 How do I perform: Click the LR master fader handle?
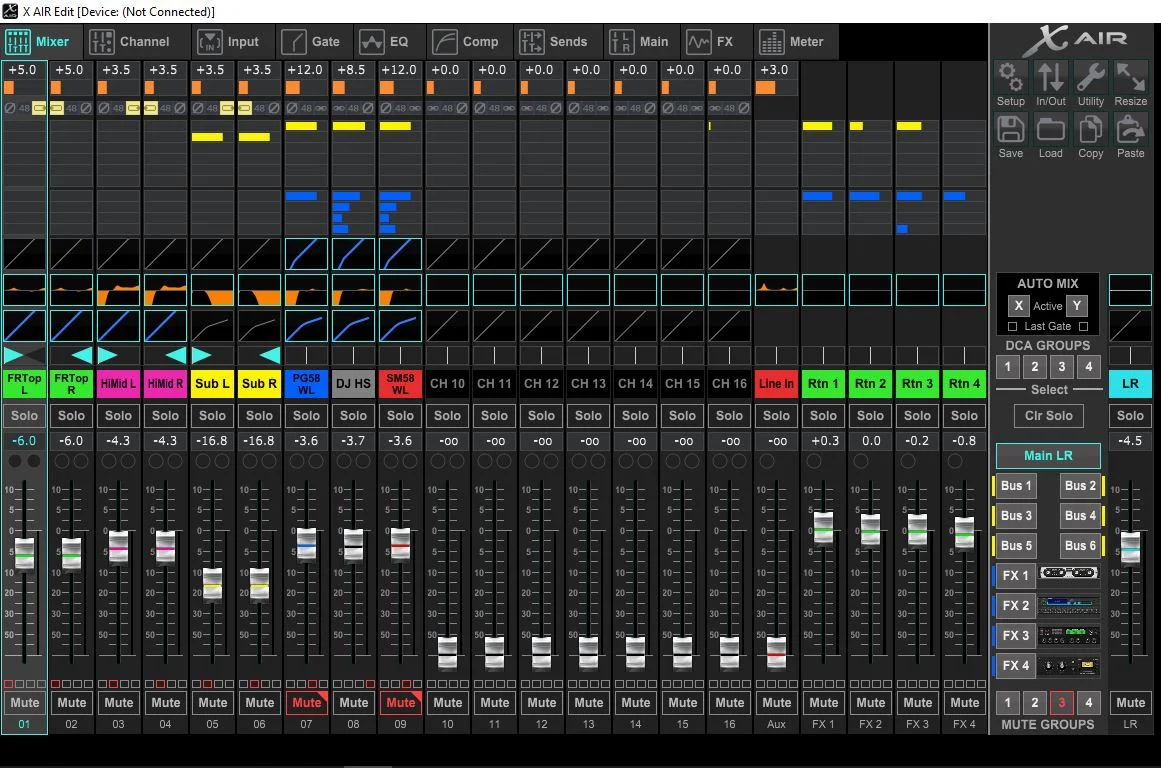point(1130,547)
